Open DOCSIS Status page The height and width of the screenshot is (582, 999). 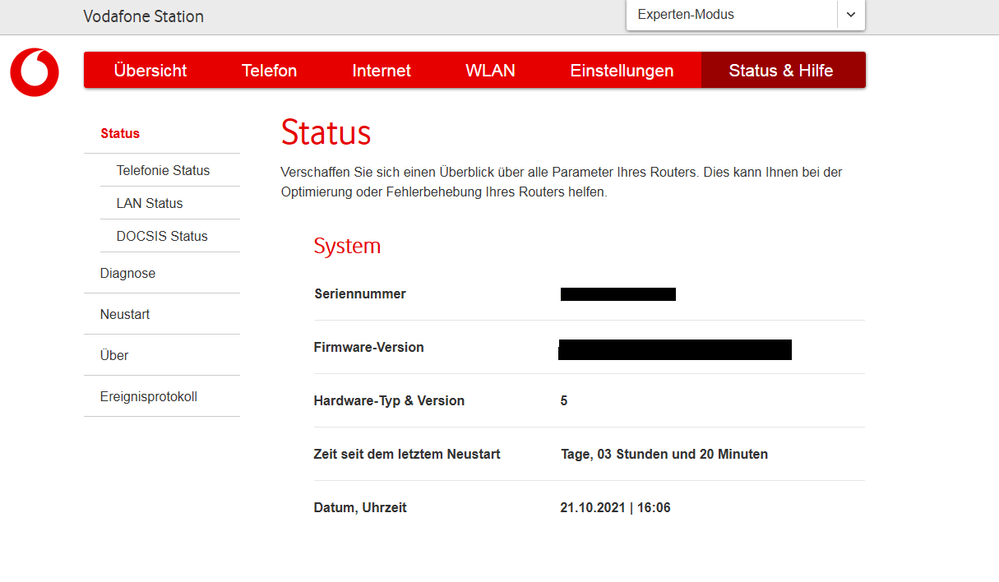[162, 236]
